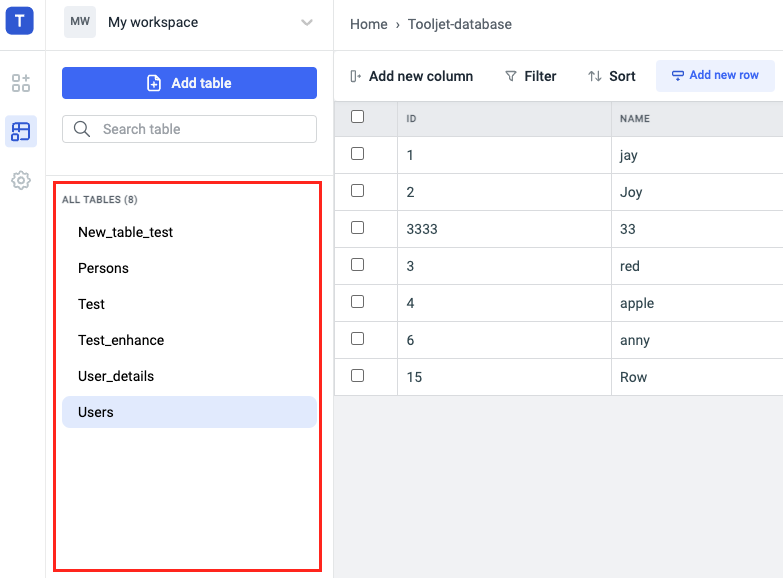Viewport: 783px width, 578px height.
Task: Check the row with name jay
Action: tap(358, 154)
